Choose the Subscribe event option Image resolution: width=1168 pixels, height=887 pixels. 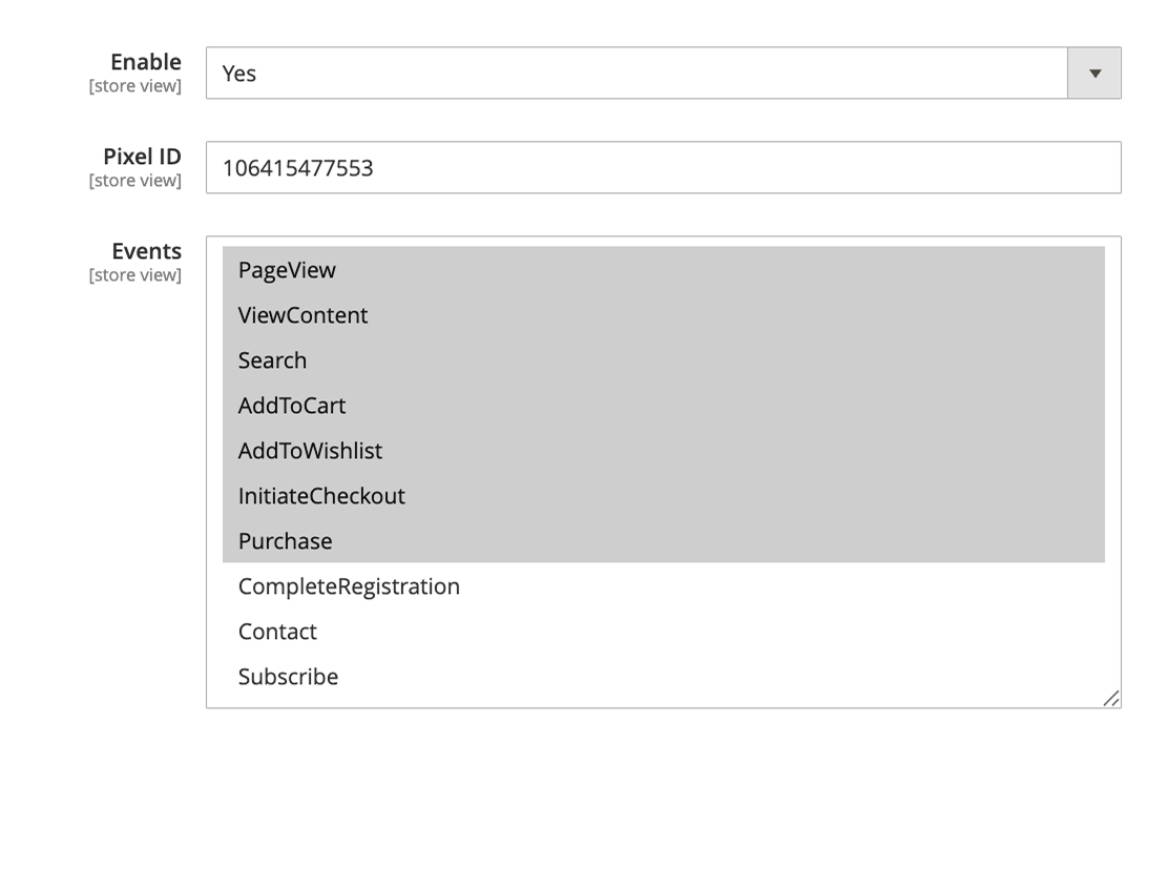(x=664, y=676)
